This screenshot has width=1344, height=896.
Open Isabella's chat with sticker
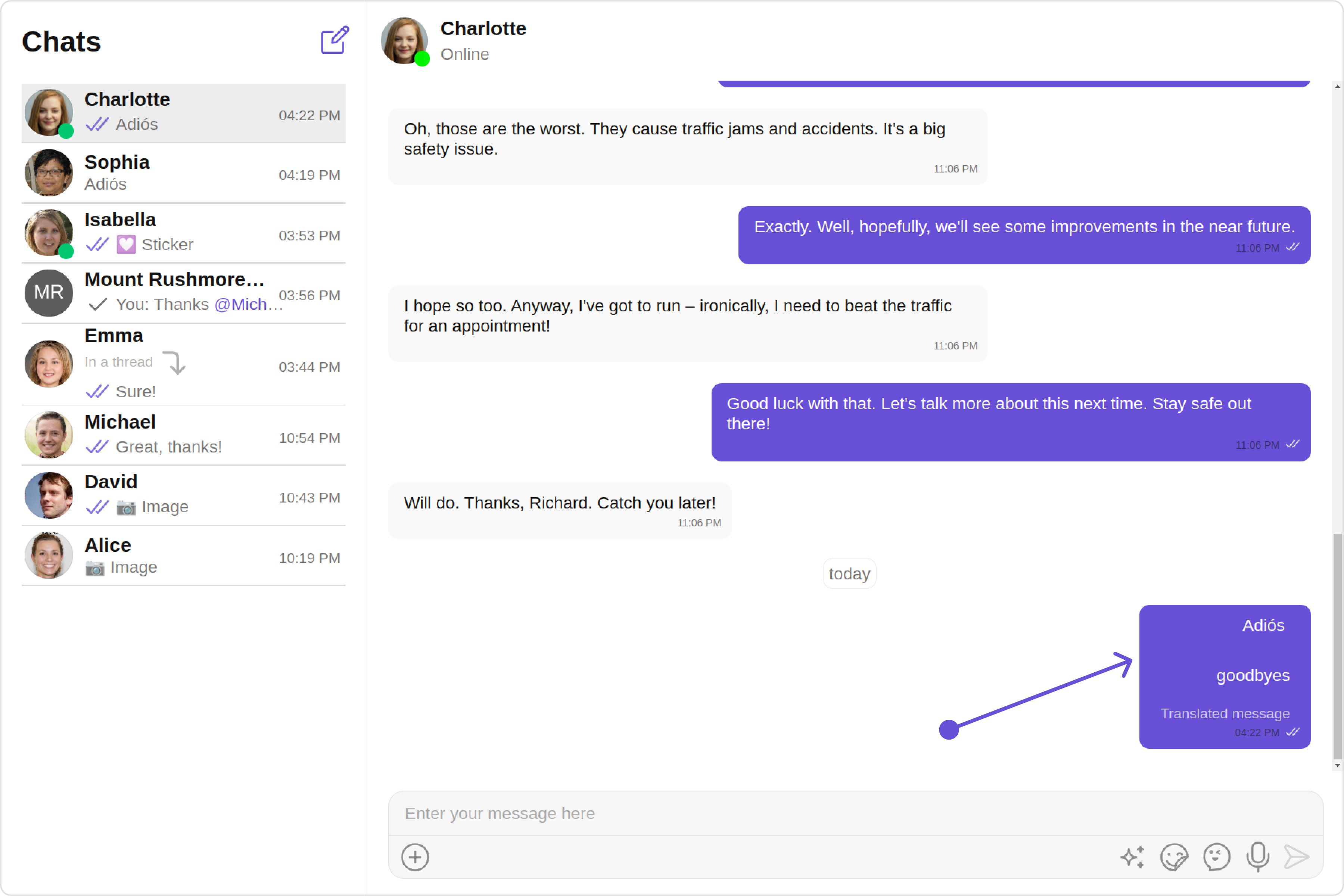[183, 233]
